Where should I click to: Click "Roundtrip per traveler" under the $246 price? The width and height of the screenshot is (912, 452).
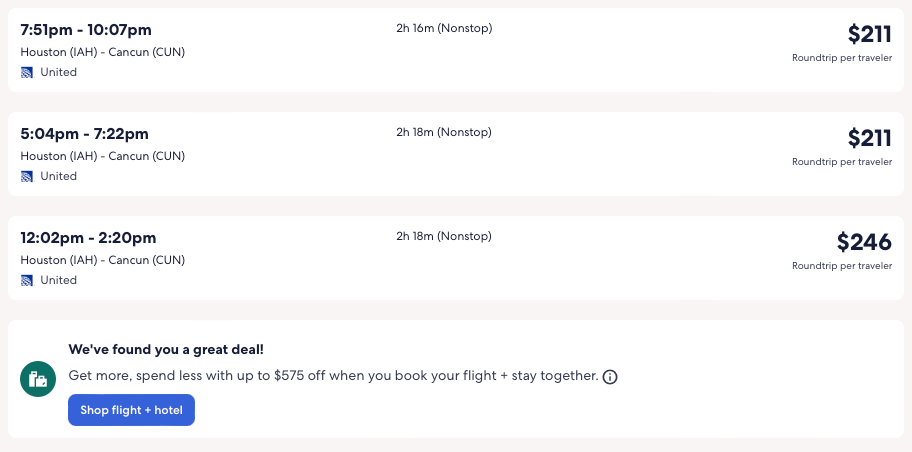[x=842, y=266]
